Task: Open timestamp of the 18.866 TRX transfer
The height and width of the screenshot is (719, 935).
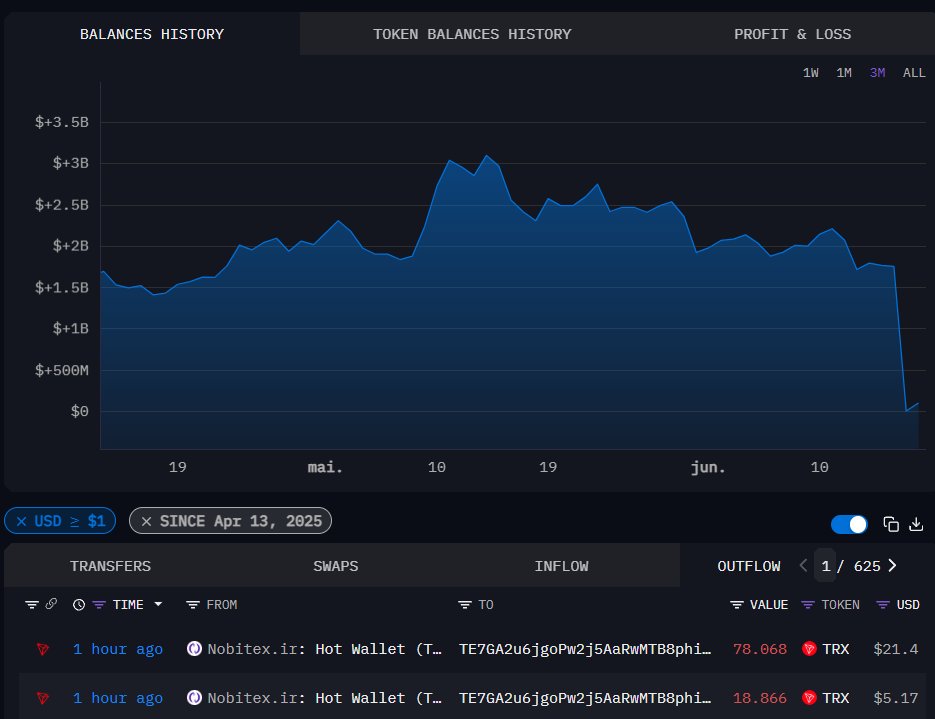Action: pos(117,698)
